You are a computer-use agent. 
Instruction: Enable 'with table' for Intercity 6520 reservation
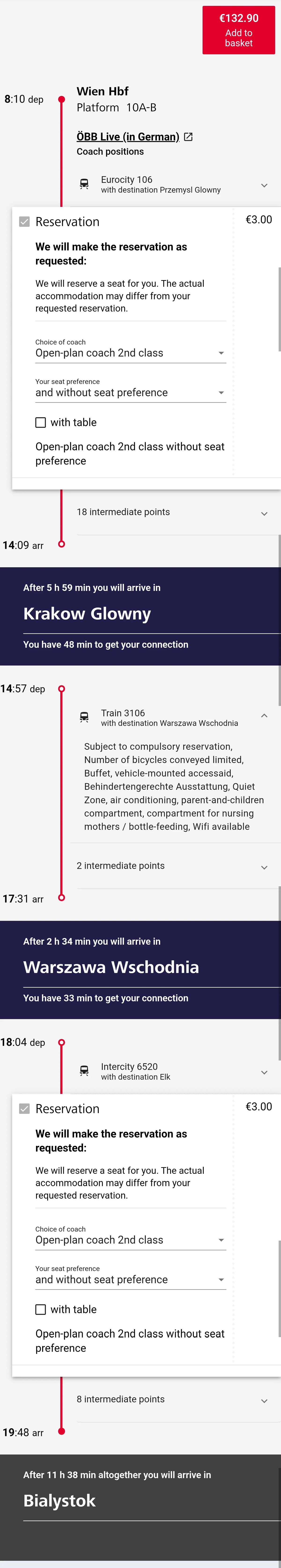41,1309
